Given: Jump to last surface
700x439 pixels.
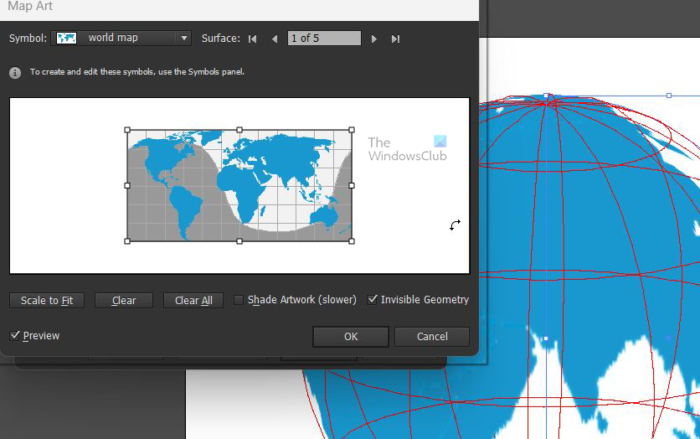Looking at the screenshot, I should pos(395,39).
